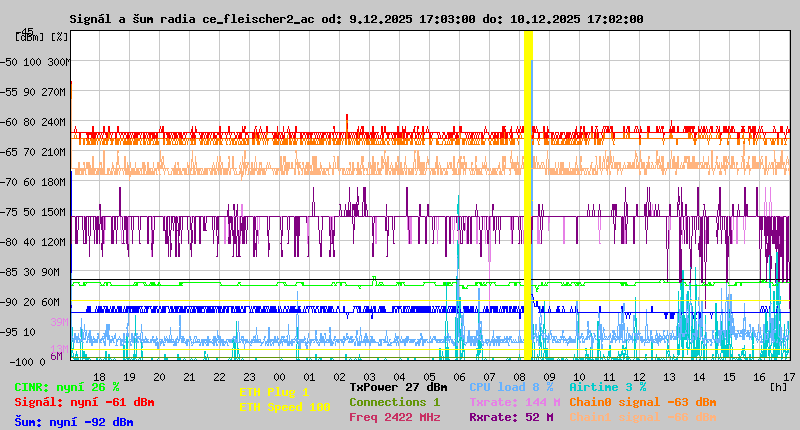
Task: Click the "ETH Plug 1" legend label
Action: coord(274,392)
